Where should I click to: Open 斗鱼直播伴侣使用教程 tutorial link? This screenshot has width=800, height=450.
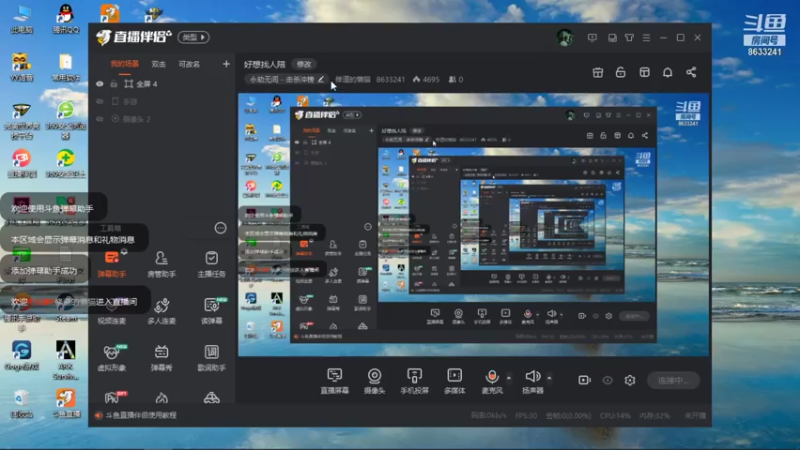click(x=141, y=415)
